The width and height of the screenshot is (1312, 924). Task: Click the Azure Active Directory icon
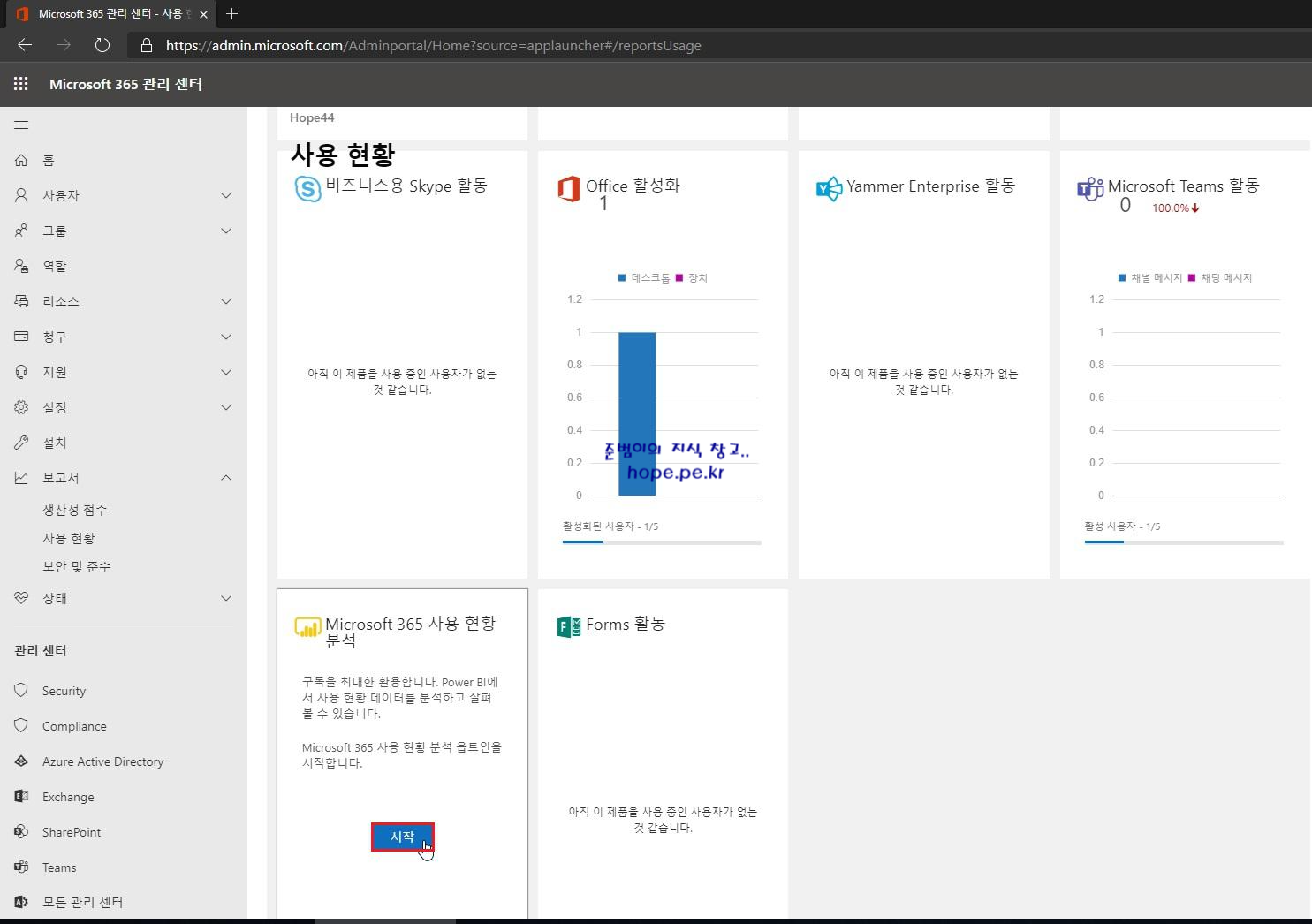(x=21, y=761)
